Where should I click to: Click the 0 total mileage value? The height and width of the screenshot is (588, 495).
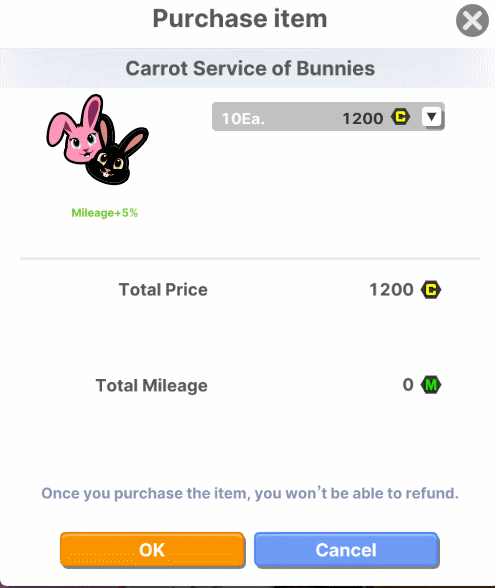coord(408,385)
